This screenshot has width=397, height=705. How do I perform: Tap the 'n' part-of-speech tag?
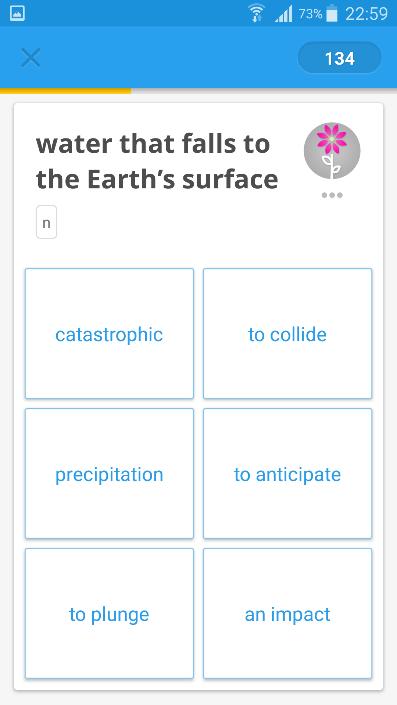click(46, 222)
